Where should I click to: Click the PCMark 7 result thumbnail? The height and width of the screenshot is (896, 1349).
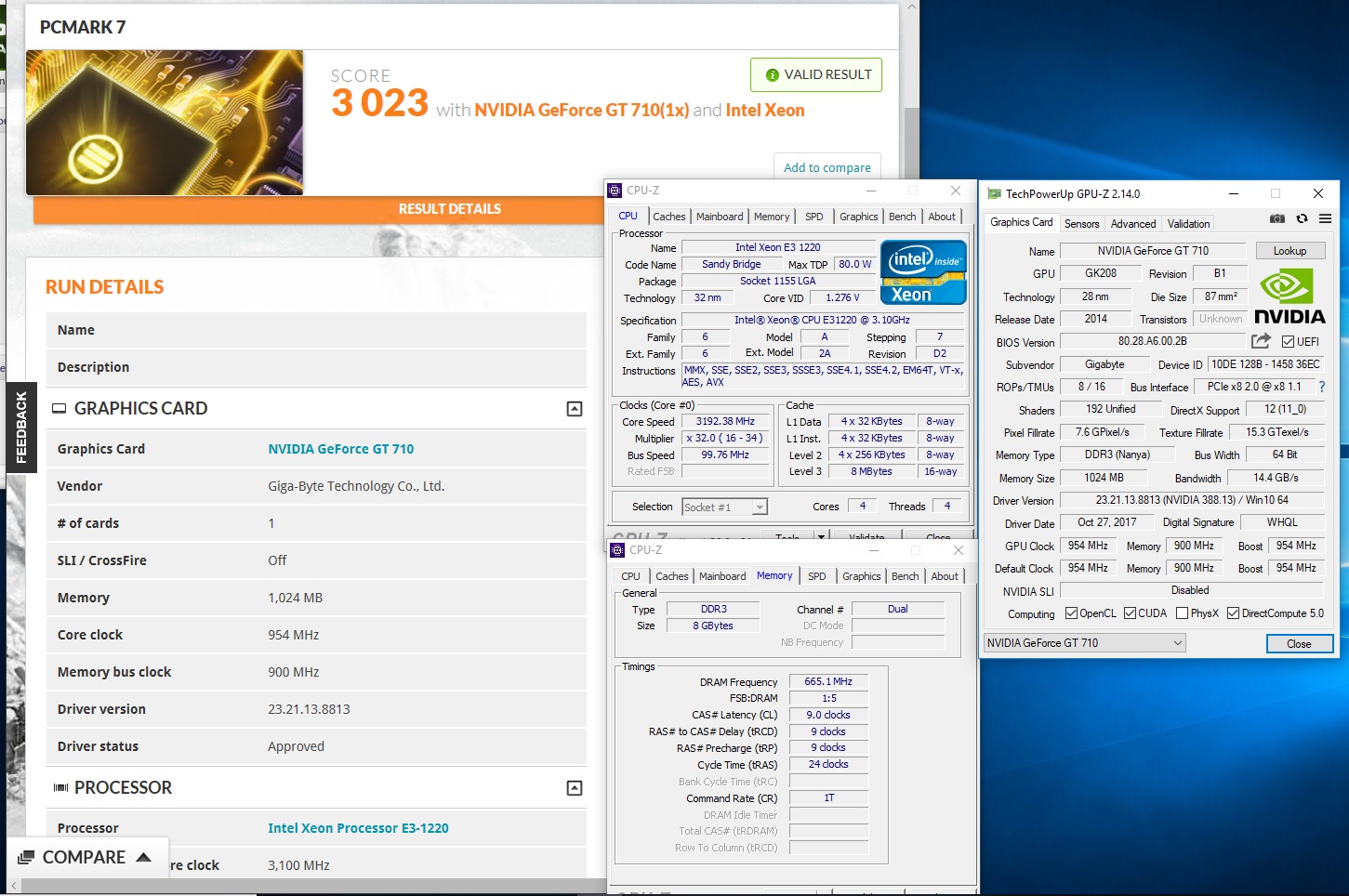coord(165,123)
